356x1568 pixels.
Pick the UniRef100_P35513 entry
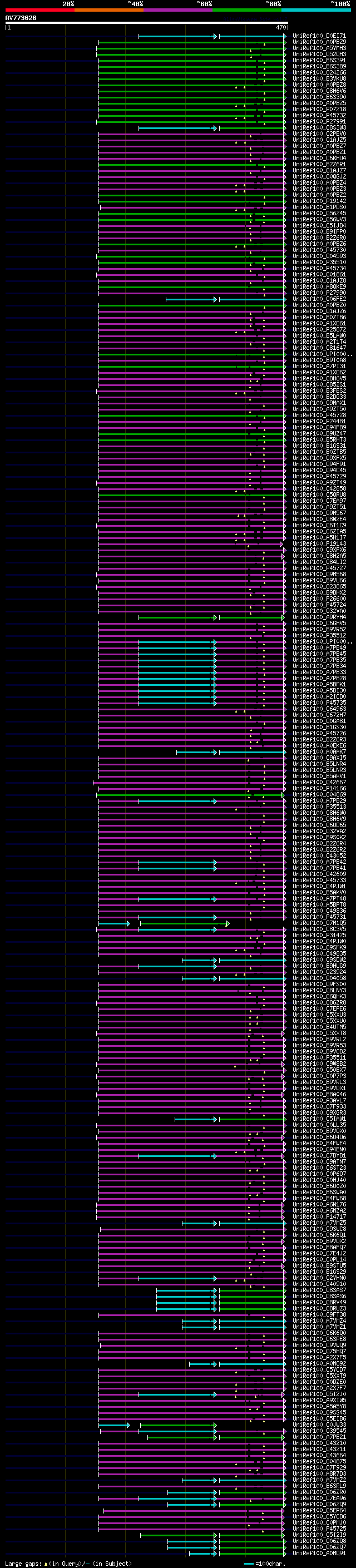319,808
